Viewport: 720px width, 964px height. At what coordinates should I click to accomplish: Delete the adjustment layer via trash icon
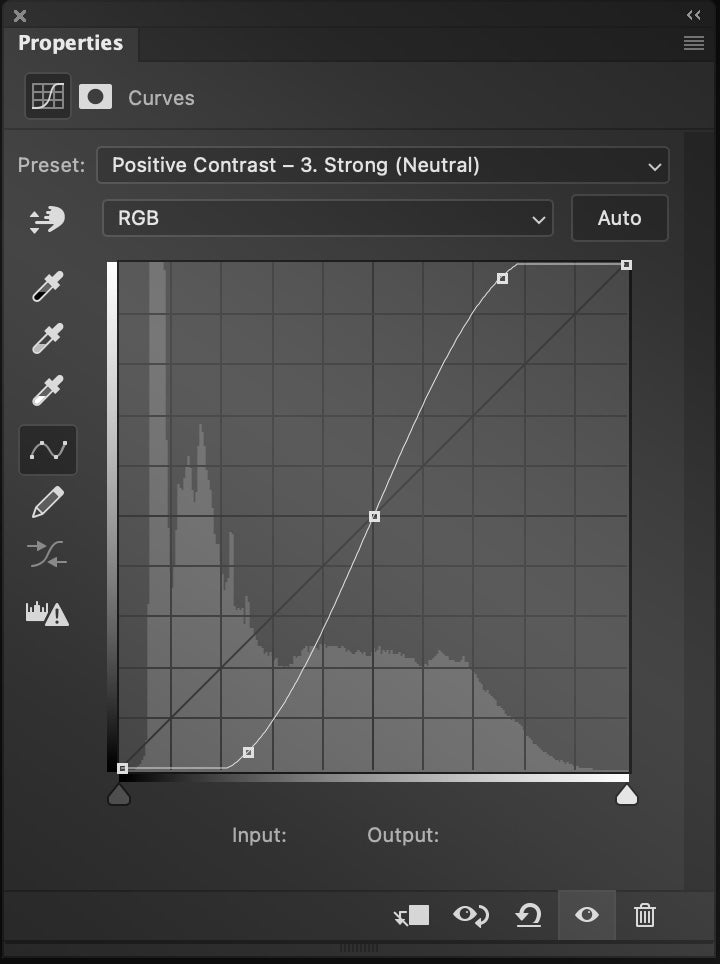click(x=644, y=915)
